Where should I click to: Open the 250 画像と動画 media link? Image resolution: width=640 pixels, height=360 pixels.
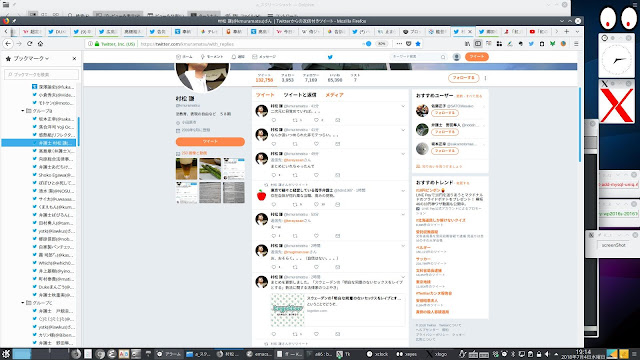(x=194, y=153)
